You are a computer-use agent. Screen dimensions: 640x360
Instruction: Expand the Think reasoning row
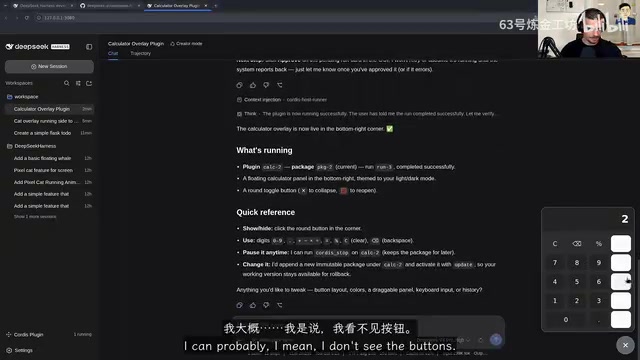(367, 114)
